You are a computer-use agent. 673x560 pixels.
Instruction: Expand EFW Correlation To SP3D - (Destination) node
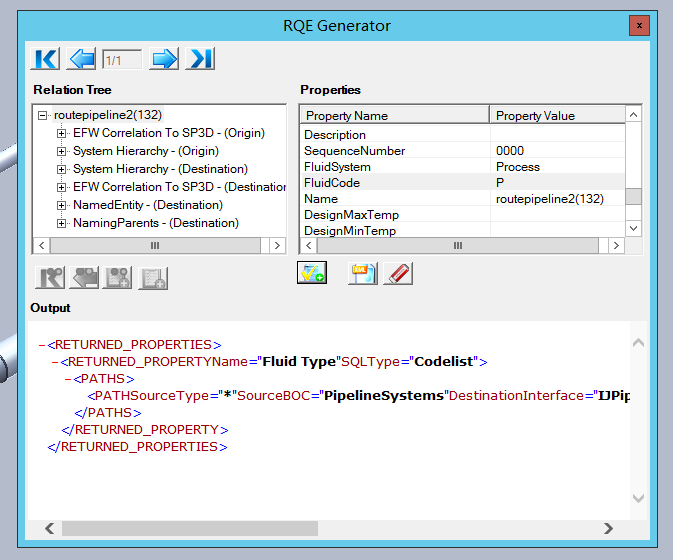click(61, 188)
